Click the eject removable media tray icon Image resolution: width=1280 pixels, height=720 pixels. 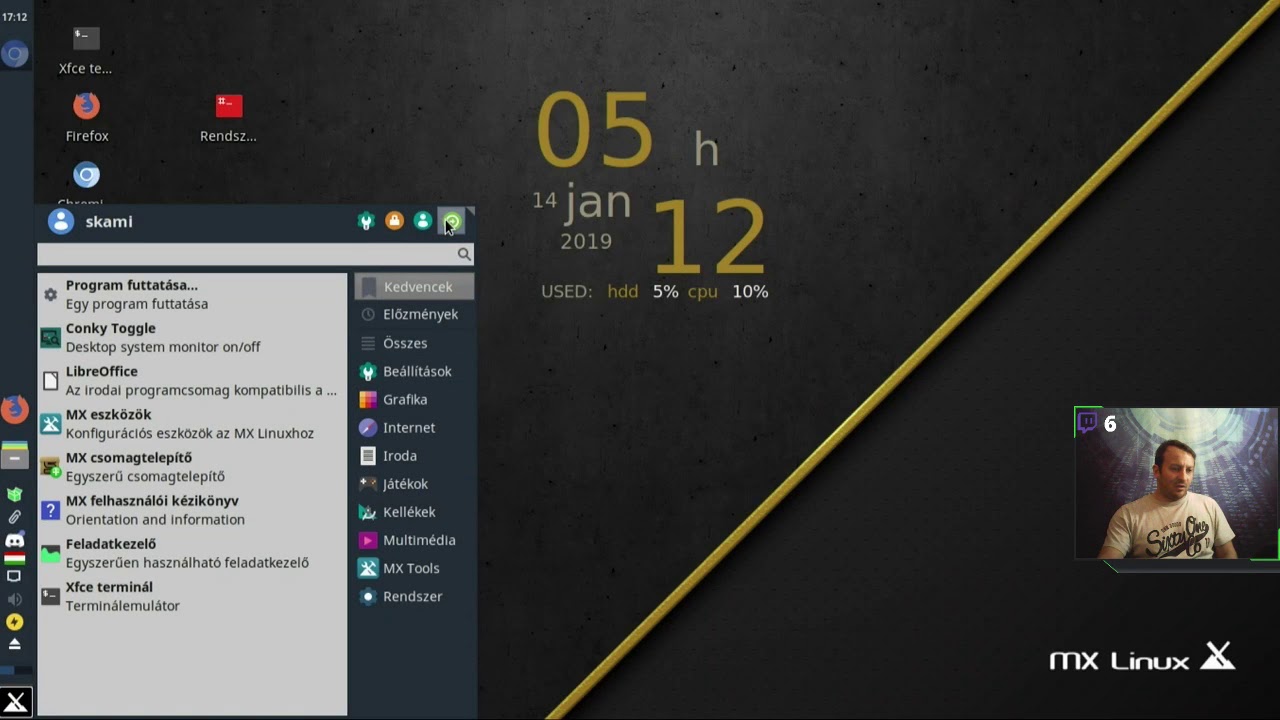(x=14, y=644)
